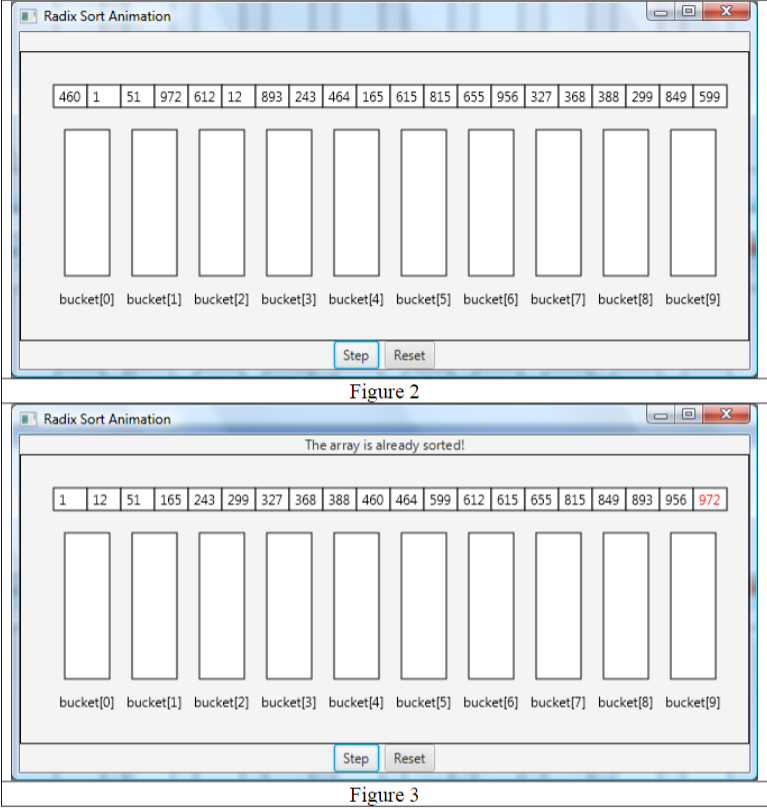Click cell 972 in Figure 2 array
Image resolution: width=767 pixels, height=809 pixels.
[x=171, y=96]
